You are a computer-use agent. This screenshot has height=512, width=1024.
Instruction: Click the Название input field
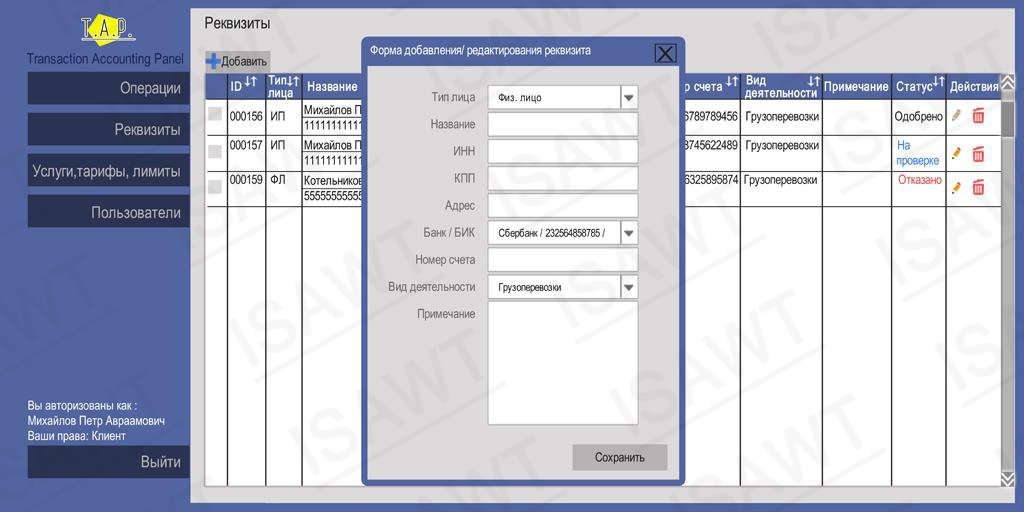pyautogui.click(x=563, y=124)
